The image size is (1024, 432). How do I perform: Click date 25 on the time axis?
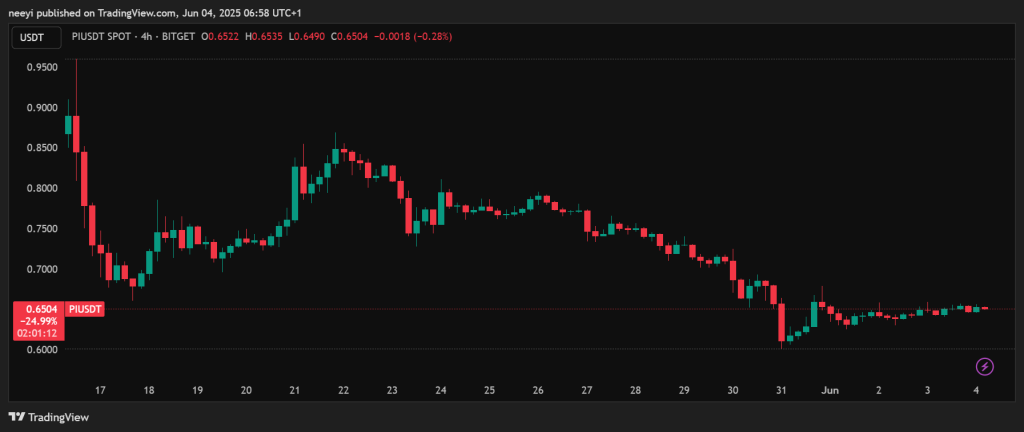pyautogui.click(x=490, y=390)
